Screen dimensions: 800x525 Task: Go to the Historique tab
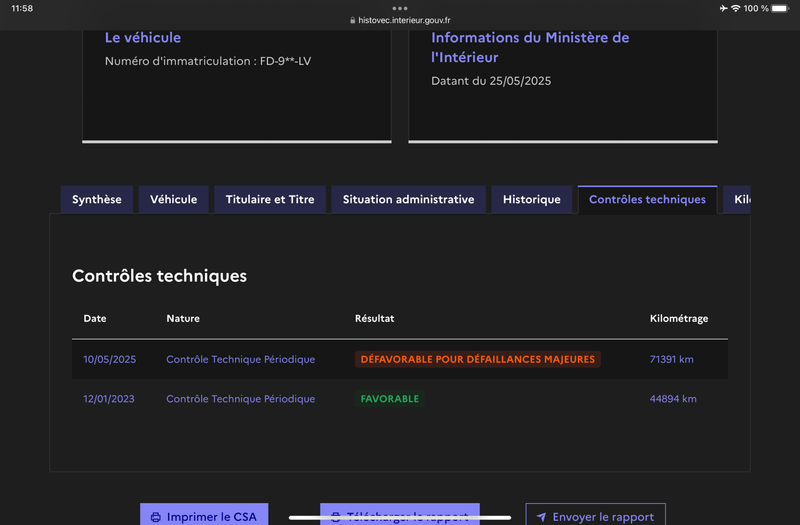[532, 199]
